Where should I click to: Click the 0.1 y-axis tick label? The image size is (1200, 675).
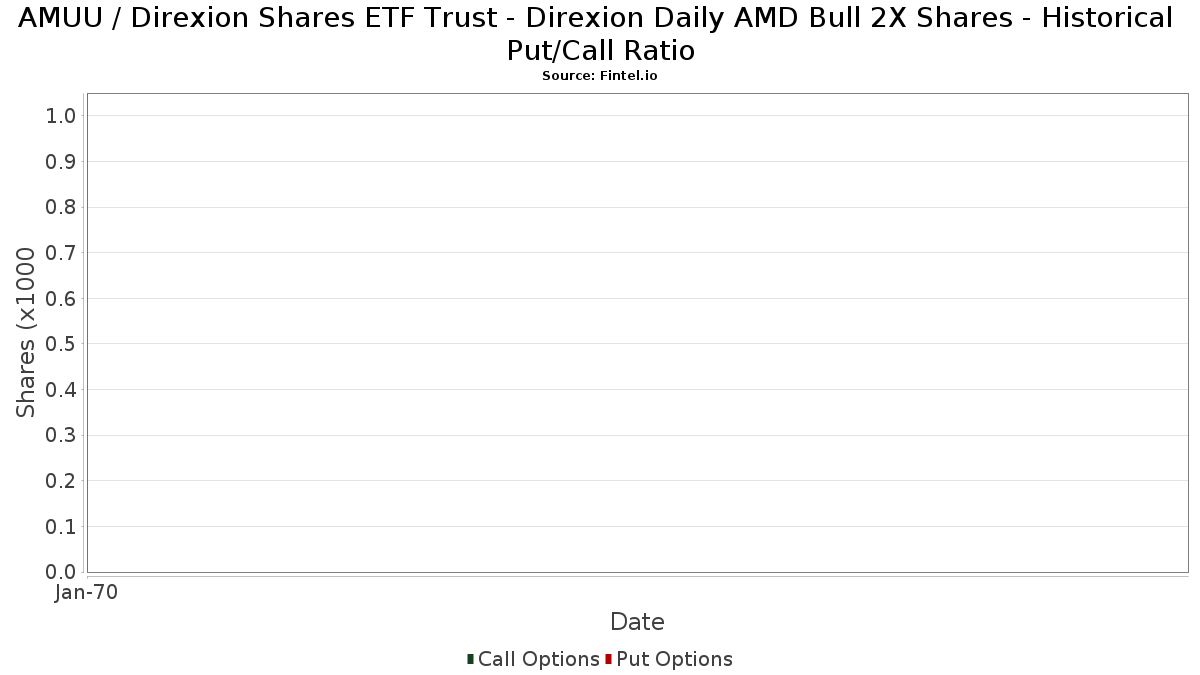pyautogui.click(x=61, y=527)
